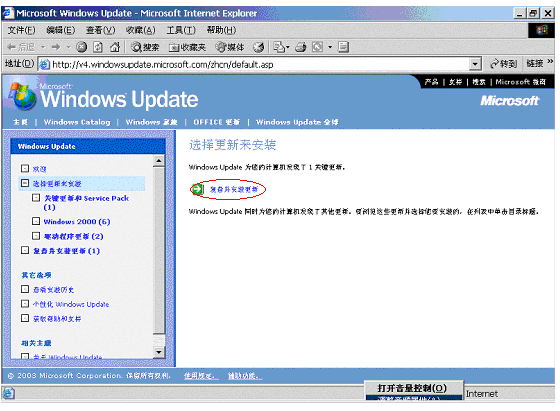Expand the address bar dropdown arrow
This screenshot has width=560, height=411.
[x=475, y=64]
